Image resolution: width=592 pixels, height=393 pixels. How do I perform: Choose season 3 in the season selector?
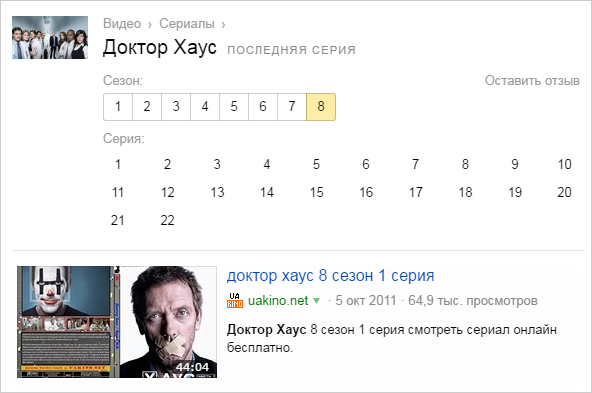tap(176, 107)
